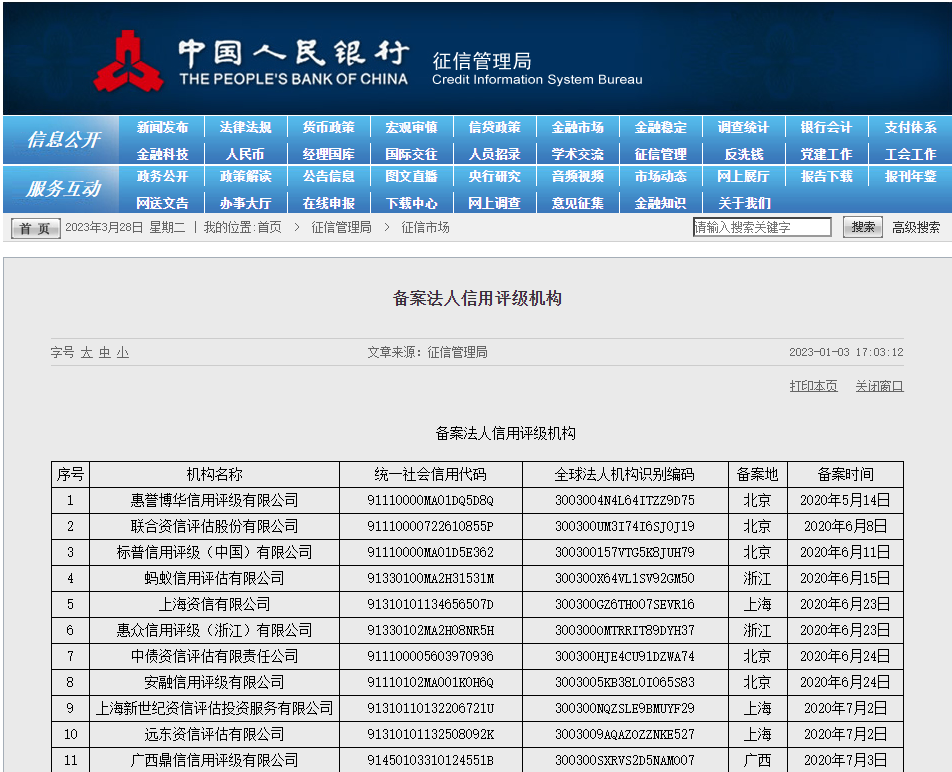
Task: Open 学术交流 navigation item
Action: (577, 154)
